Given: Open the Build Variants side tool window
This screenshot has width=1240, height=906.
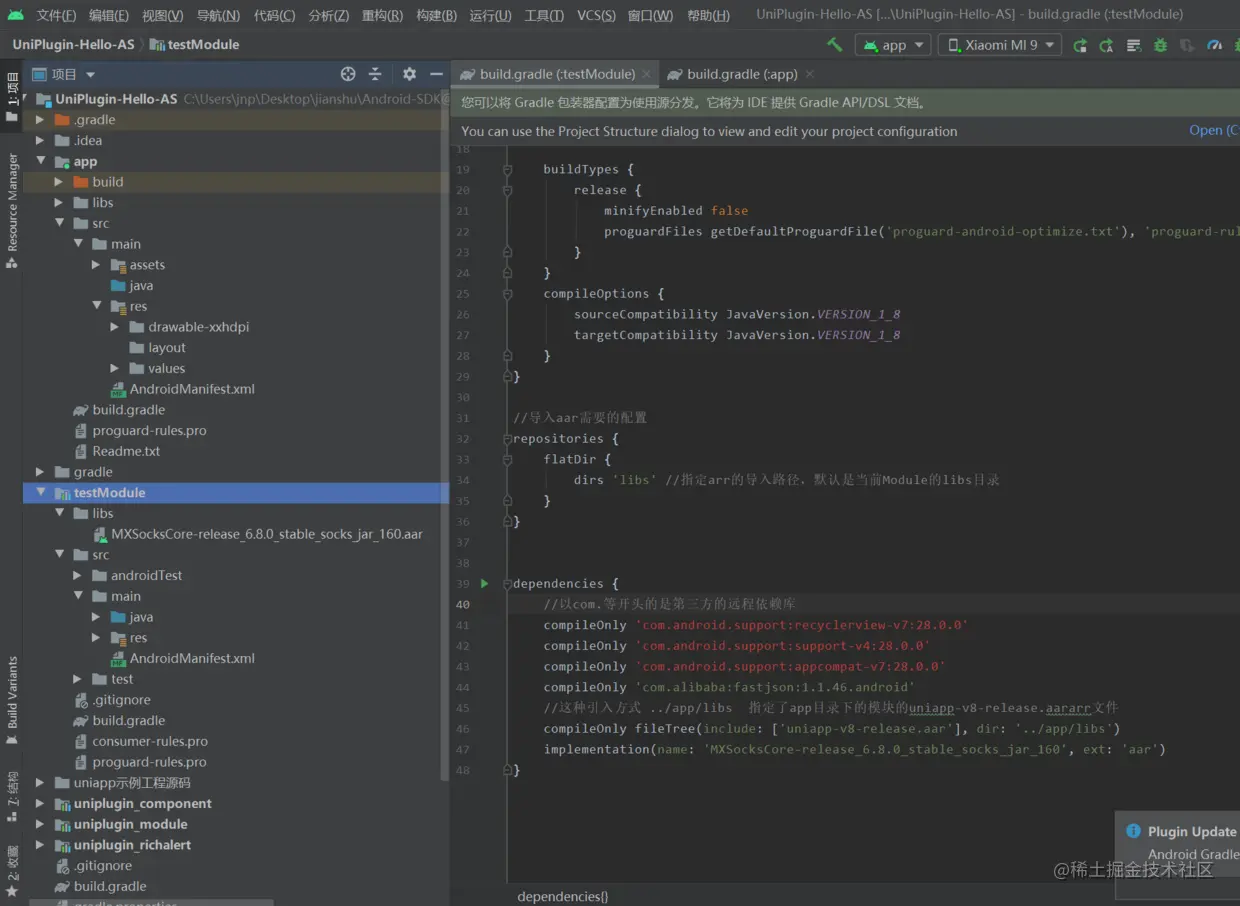Looking at the screenshot, I should pyautogui.click(x=12, y=700).
